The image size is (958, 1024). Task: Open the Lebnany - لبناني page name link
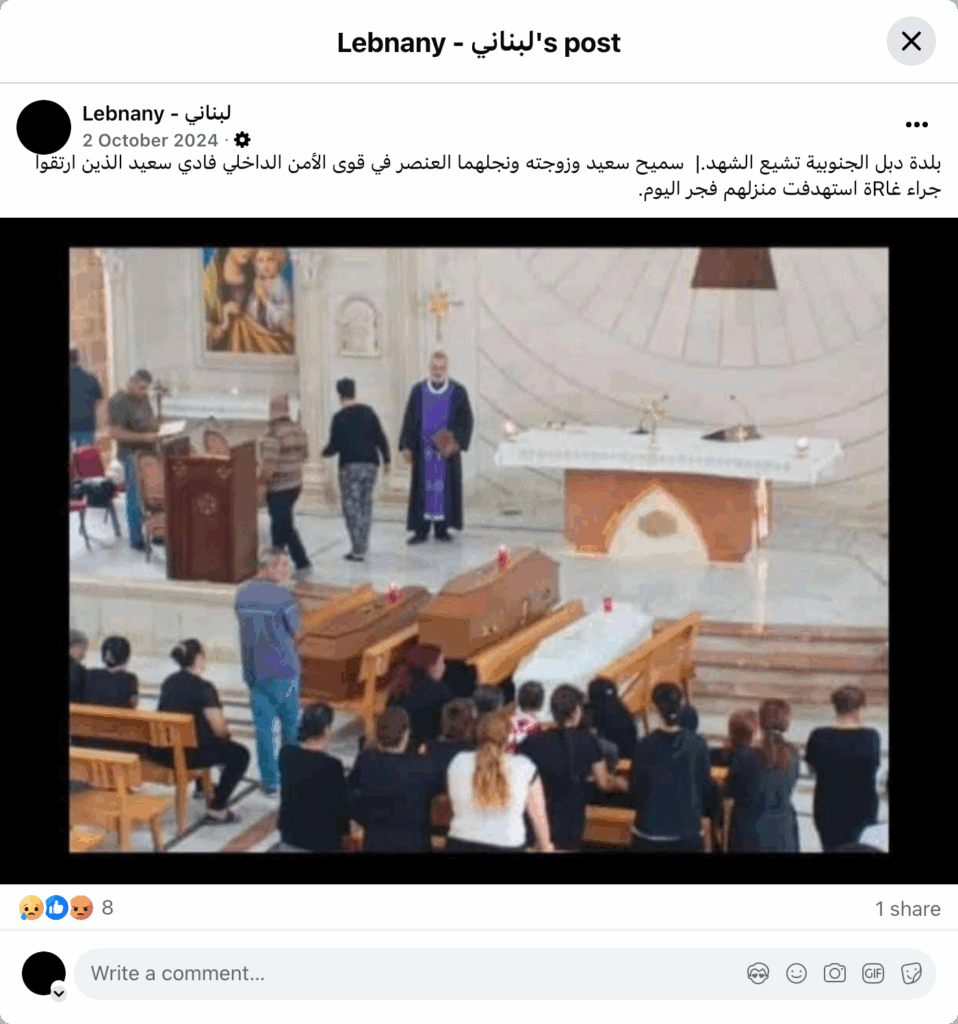pyautogui.click(x=157, y=113)
